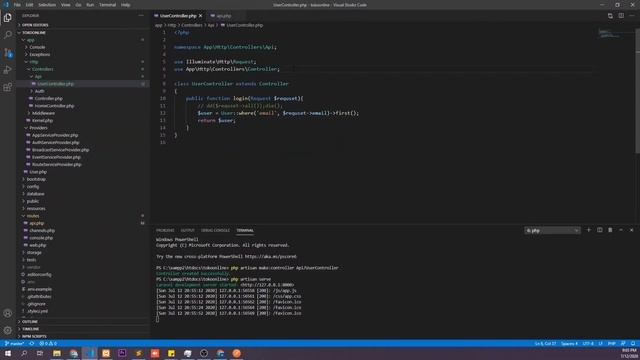The width and height of the screenshot is (640, 360).
Task: Open the Accounts menu in activity bar
Action: [x=8, y=313]
